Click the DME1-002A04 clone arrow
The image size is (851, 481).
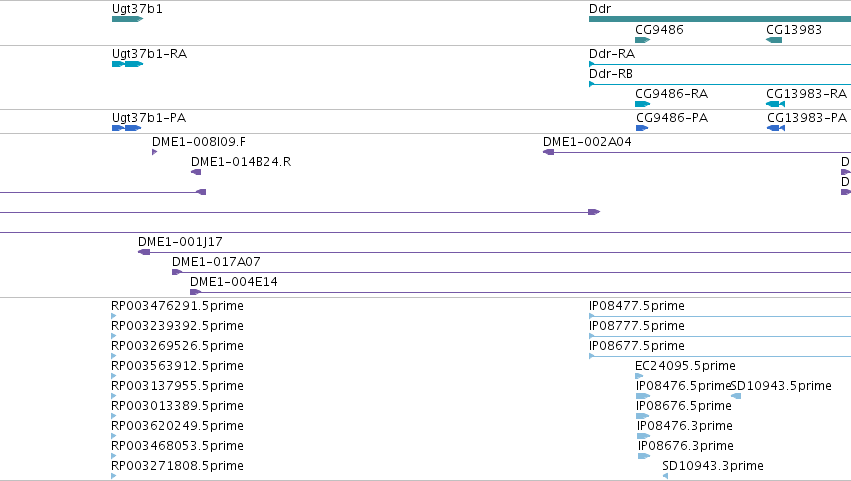coord(549,152)
